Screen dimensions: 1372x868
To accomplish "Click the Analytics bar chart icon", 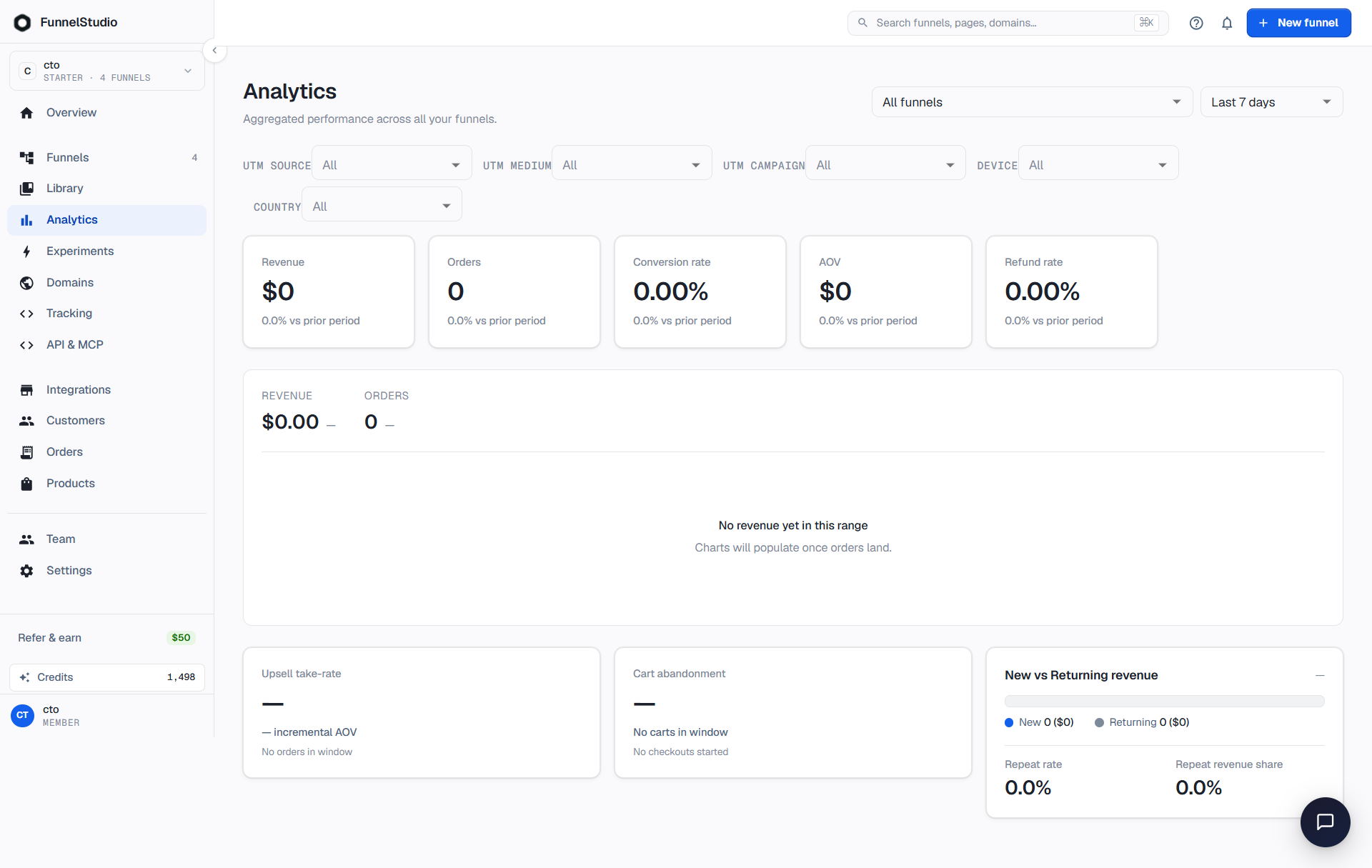I will point(26,220).
